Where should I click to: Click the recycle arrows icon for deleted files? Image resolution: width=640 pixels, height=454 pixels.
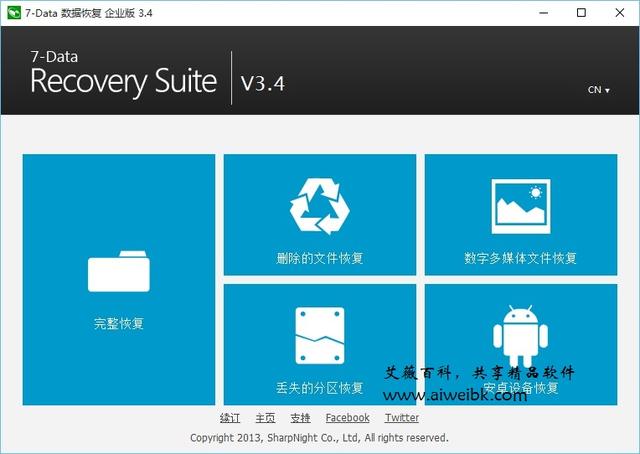pyautogui.click(x=320, y=206)
